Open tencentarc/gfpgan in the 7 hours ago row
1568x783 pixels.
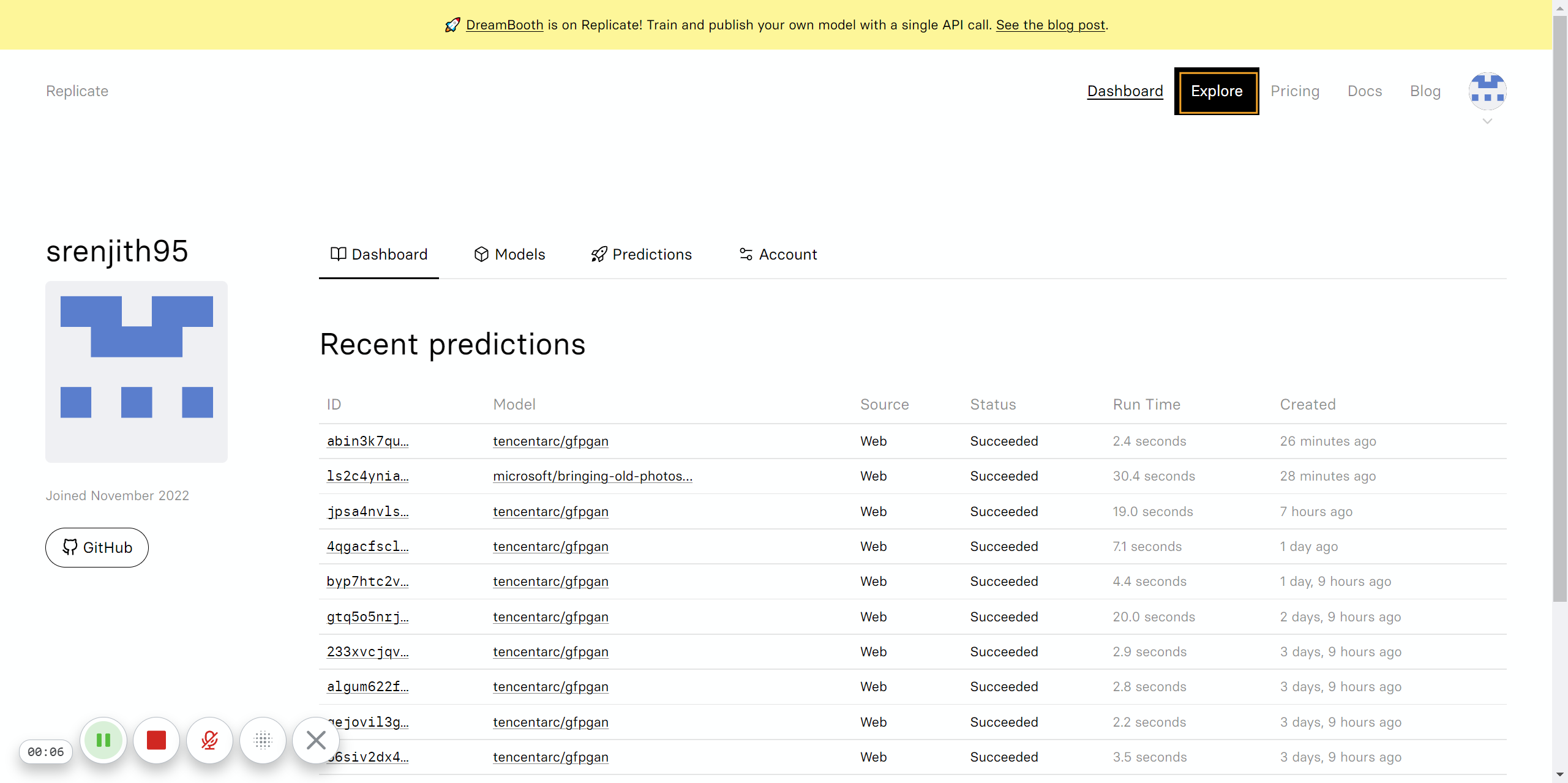click(x=550, y=511)
